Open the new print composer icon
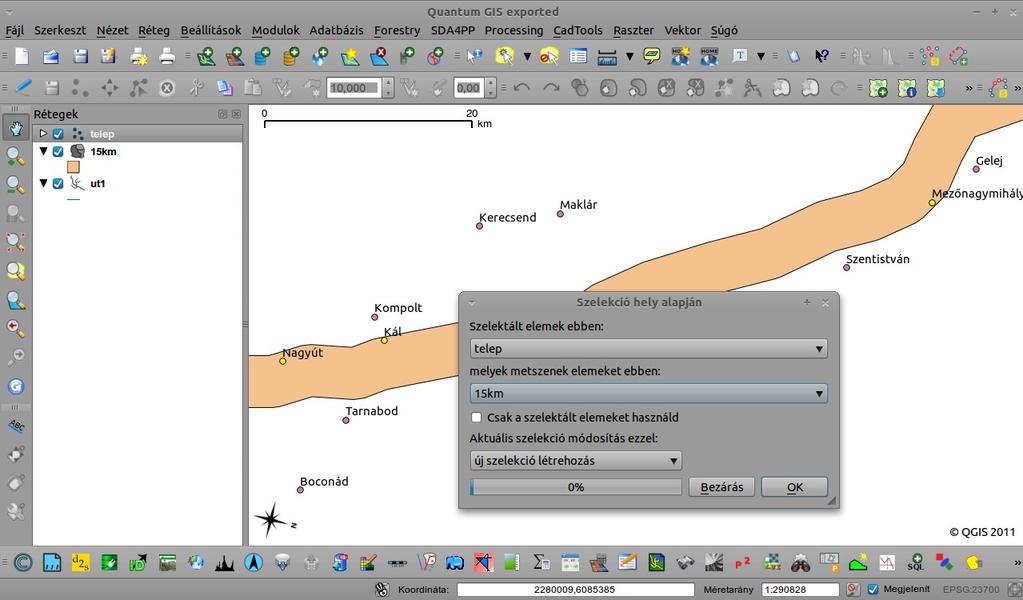The image size is (1023, 600). tap(138, 56)
